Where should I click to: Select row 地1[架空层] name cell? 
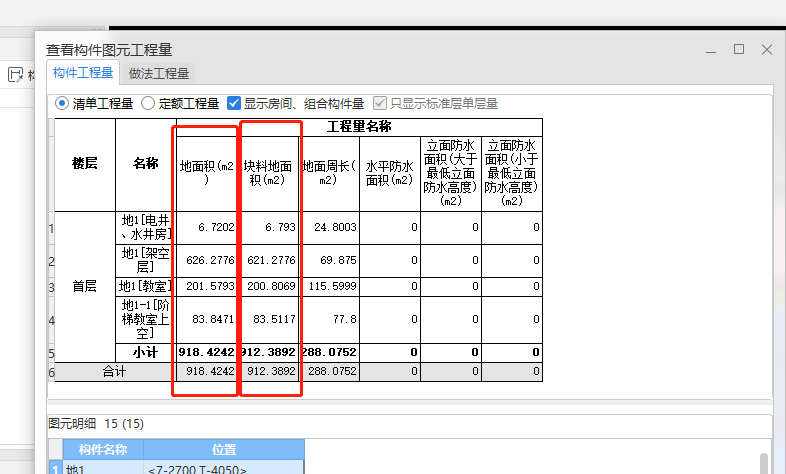tap(145, 261)
